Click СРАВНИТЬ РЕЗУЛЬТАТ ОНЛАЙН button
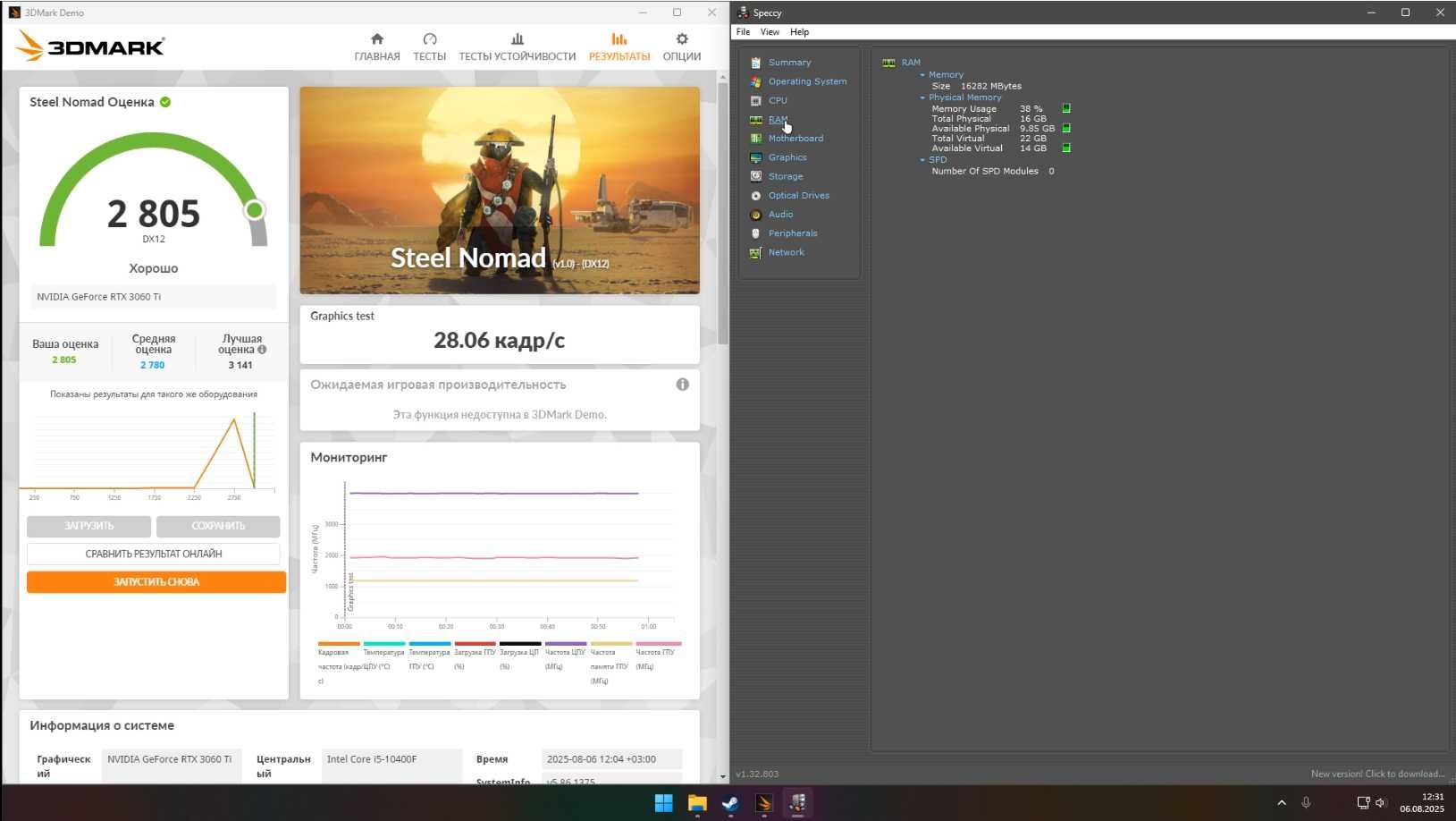1456x821 pixels. (154, 554)
